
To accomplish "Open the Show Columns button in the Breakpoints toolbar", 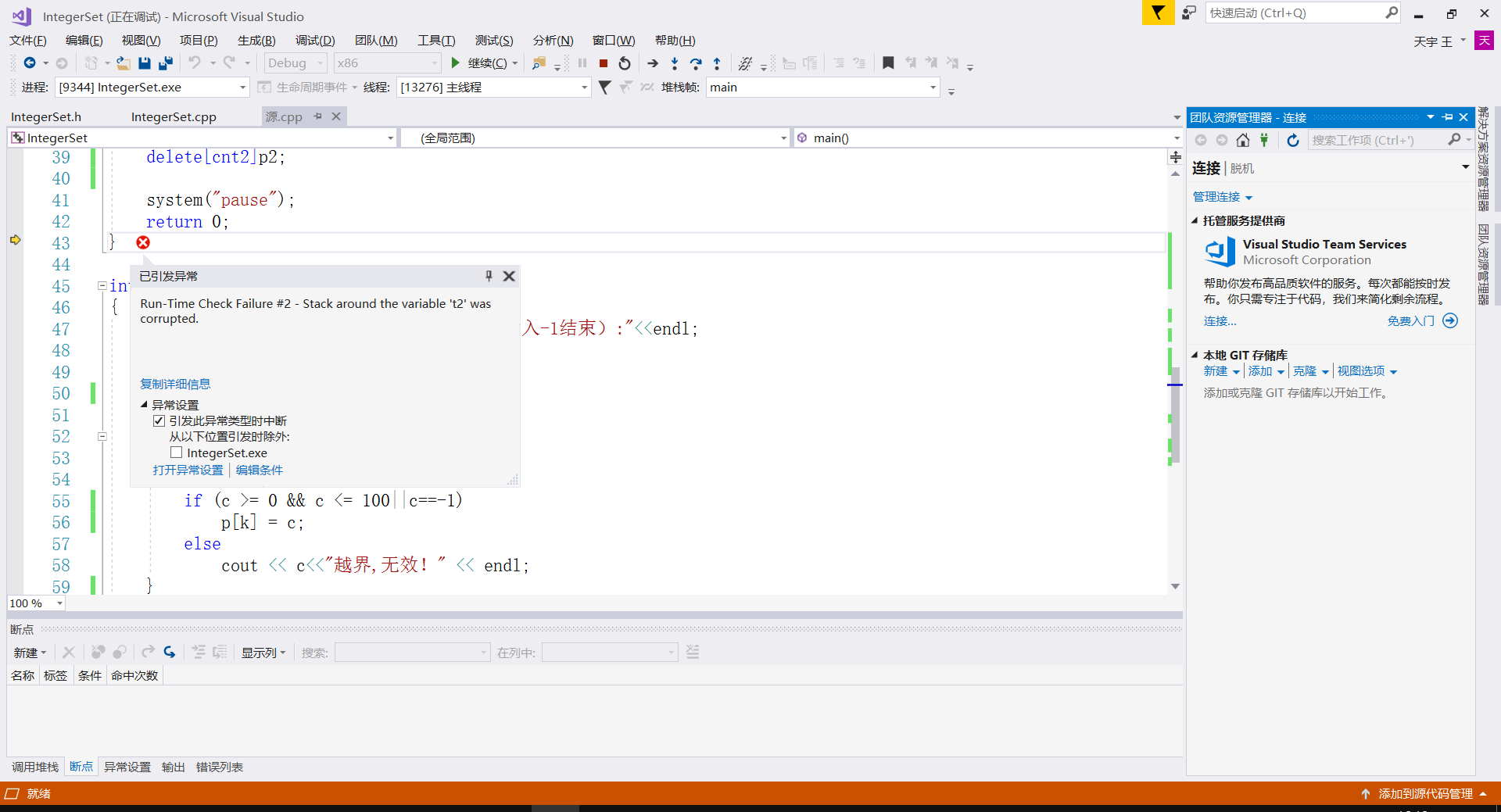I will 263,653.
